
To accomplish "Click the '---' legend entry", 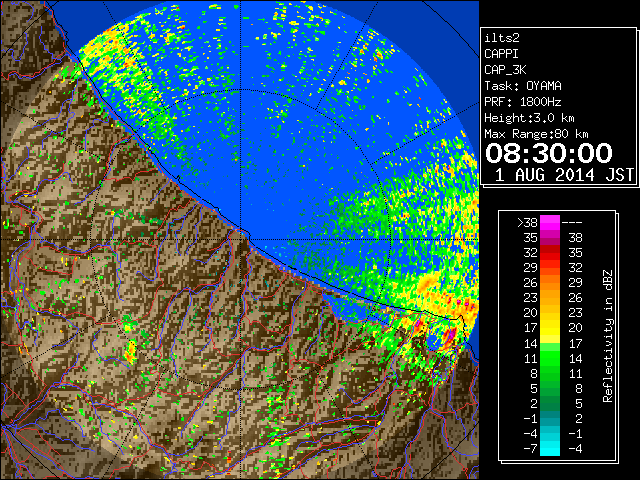I will pyautogui.click(x=572, y=222).
